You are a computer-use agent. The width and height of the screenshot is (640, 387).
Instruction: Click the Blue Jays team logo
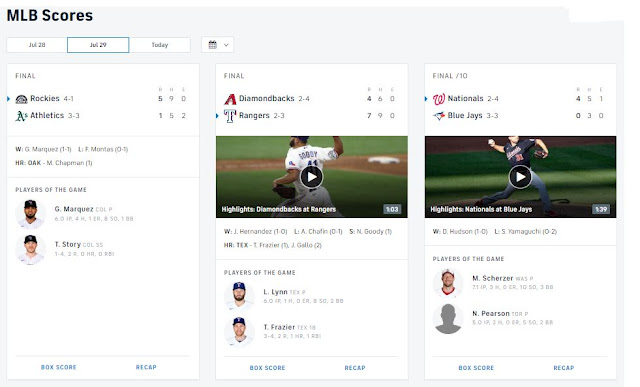click(x=439, y=116)
